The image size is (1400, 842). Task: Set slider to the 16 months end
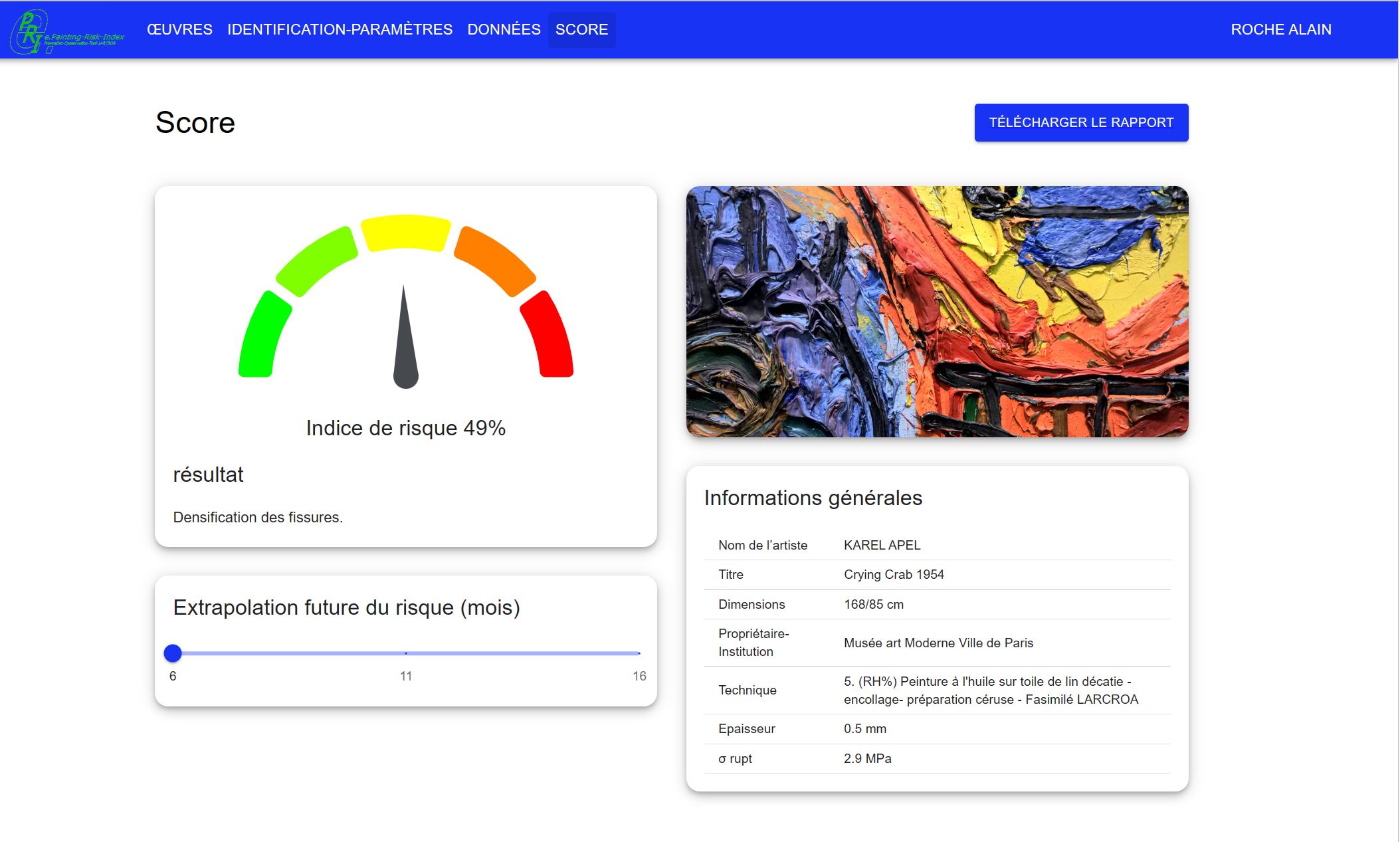tap(639, 653)
